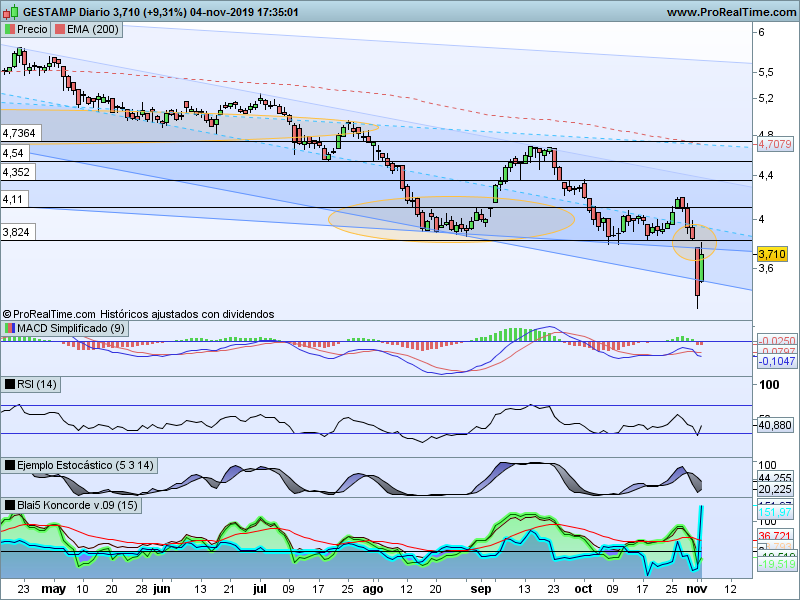Click the EMA (200) legend button
This screenshot has height=600, width=800.
[87, 30]
